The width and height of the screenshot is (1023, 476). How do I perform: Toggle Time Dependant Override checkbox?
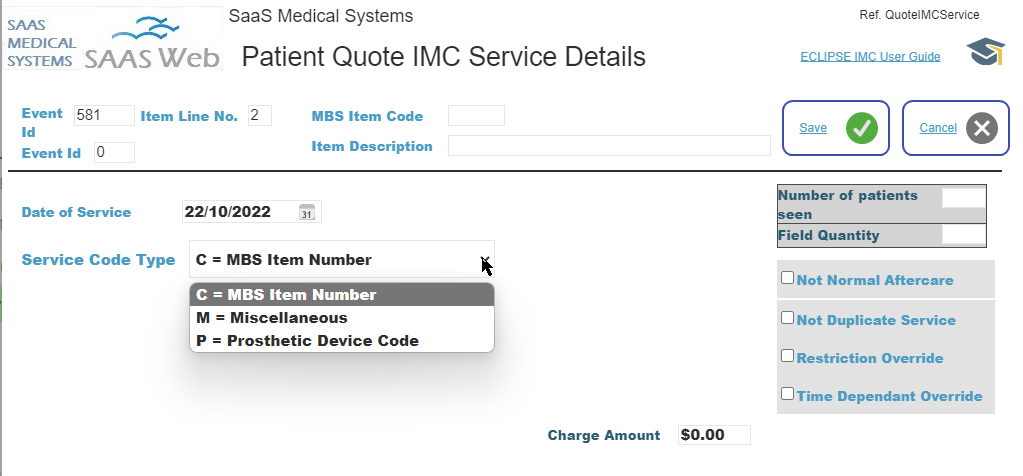tap(787, 393)
